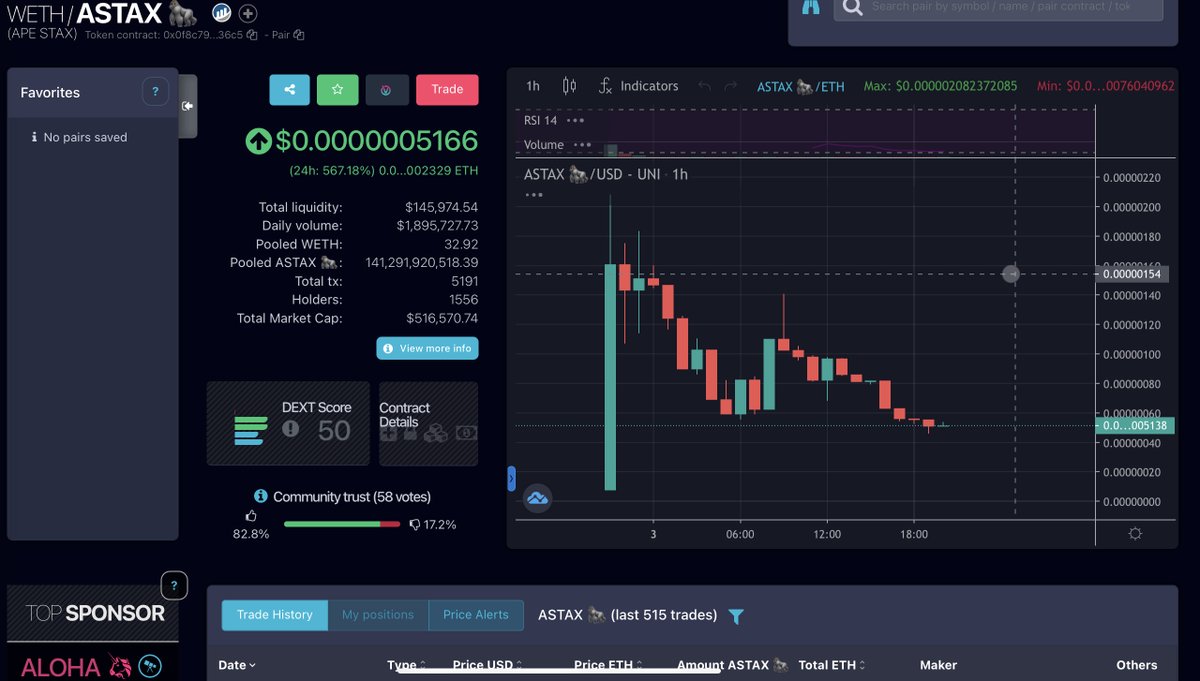Sort trades by Total ETH column
This screenshot has width=1200, height=681.
pyautogui.click(x=832, y=665)
